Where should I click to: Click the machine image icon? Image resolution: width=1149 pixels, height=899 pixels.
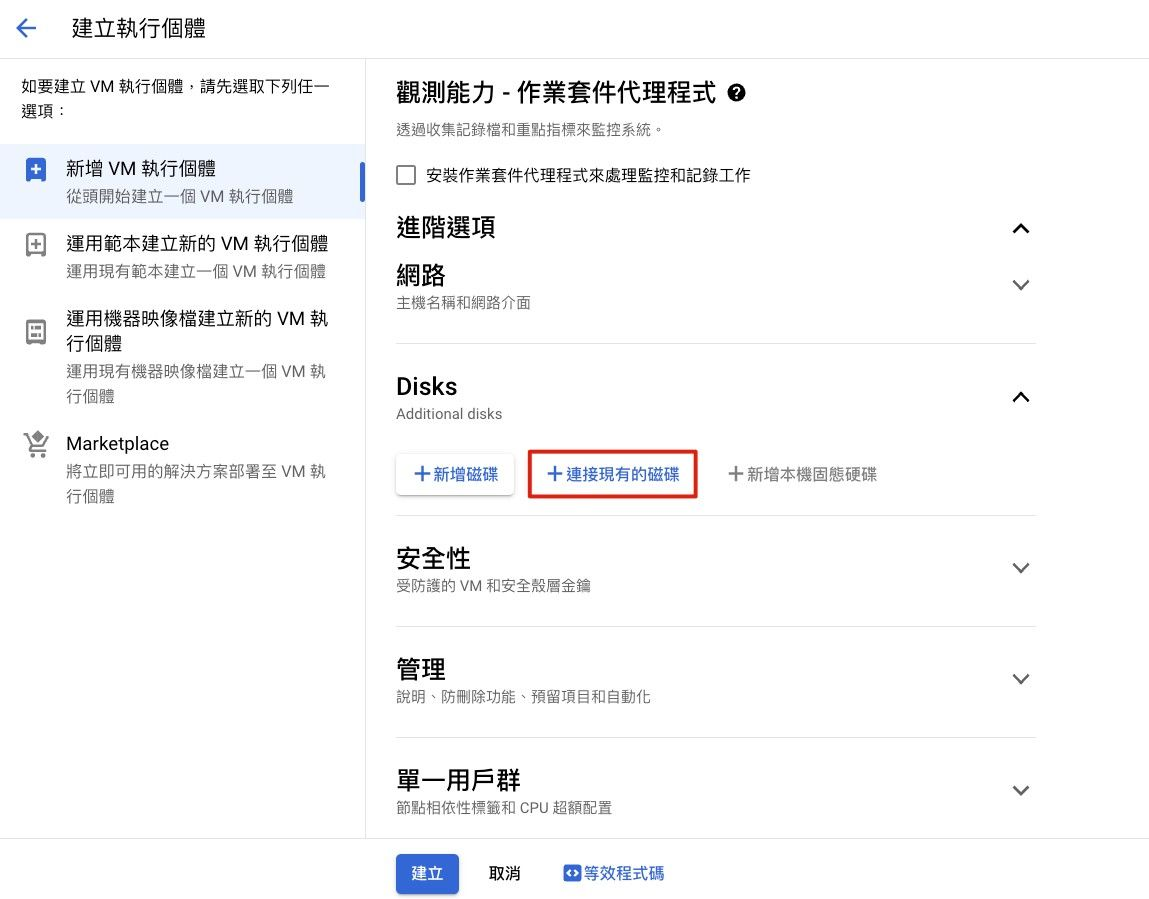pyautogui.click(x=36, y=332)
